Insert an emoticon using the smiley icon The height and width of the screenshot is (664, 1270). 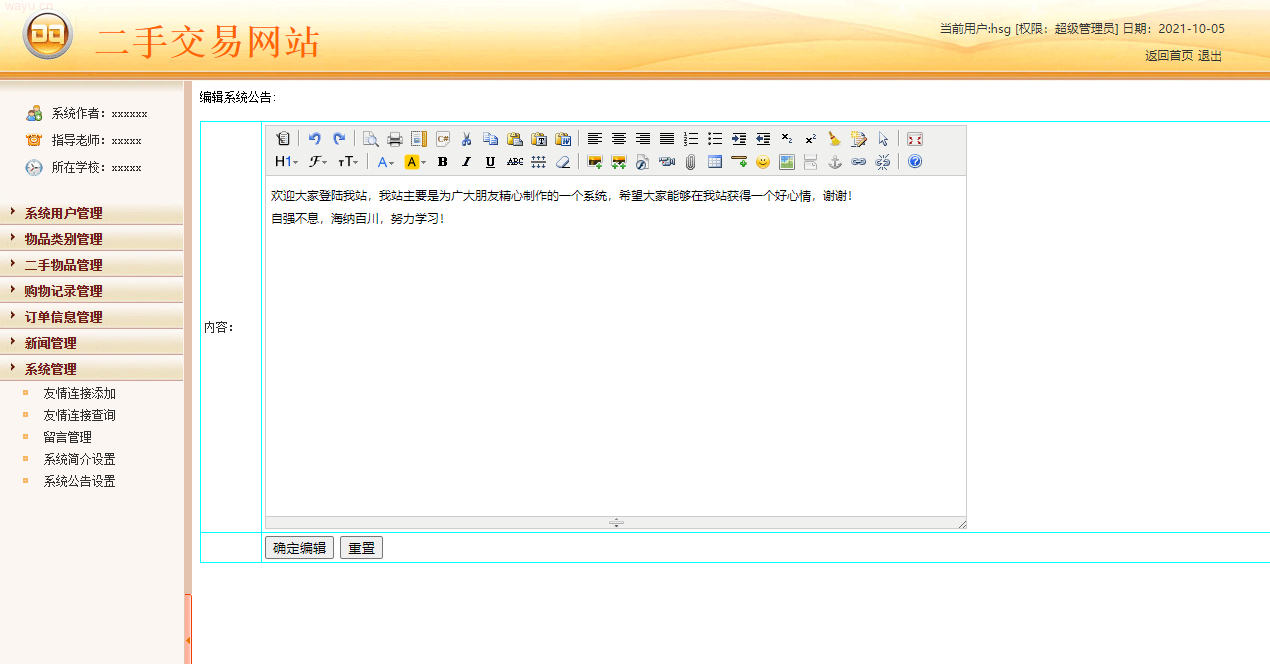(763, 162)
